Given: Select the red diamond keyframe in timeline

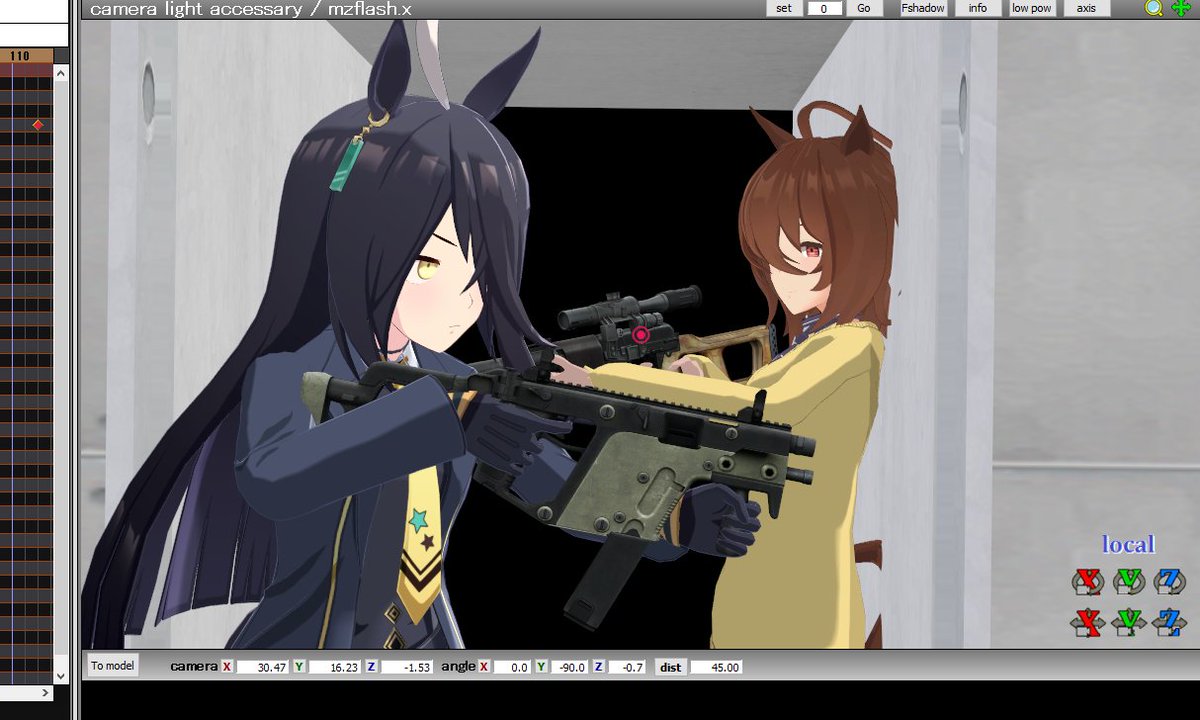Looking at the screenshot, I should (x=38, y=125).
